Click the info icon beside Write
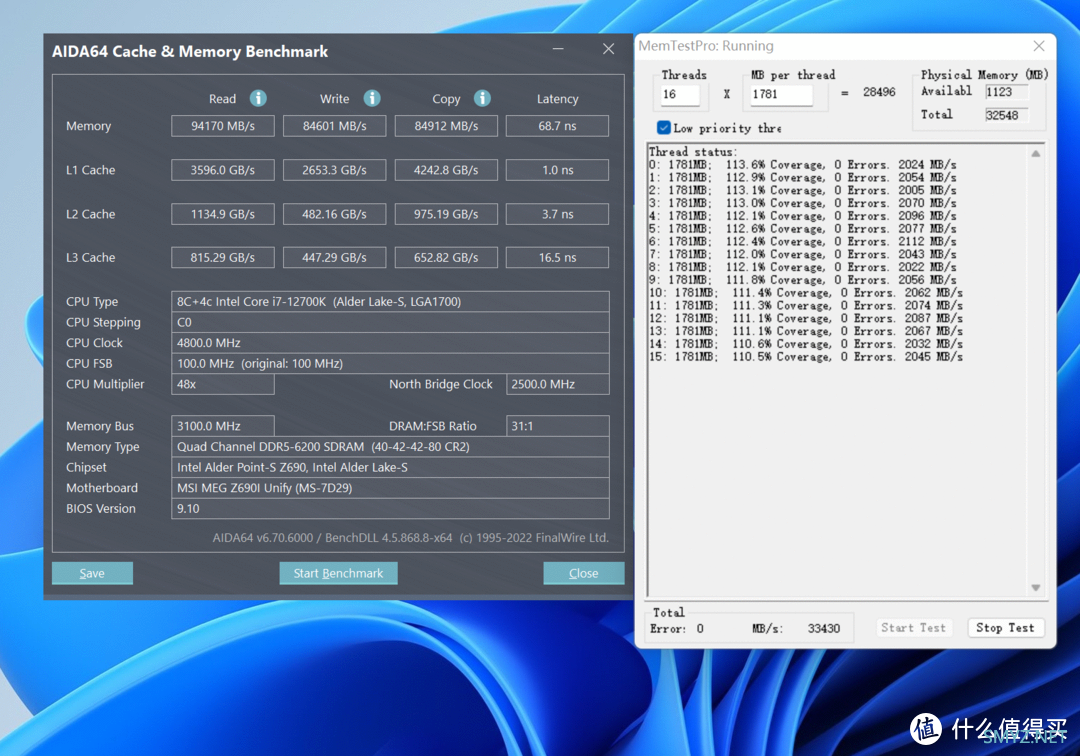 tap(372, 98)
